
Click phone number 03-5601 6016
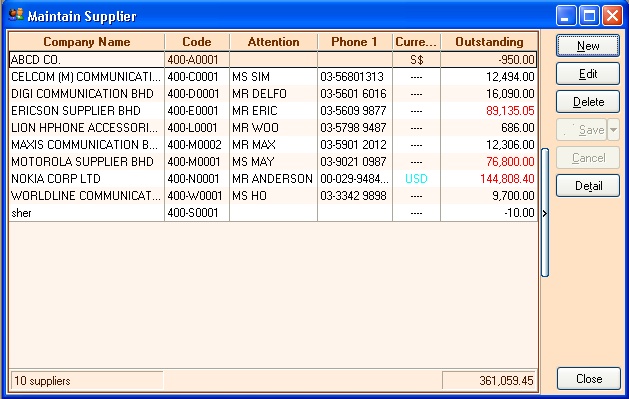pos(355,93)
